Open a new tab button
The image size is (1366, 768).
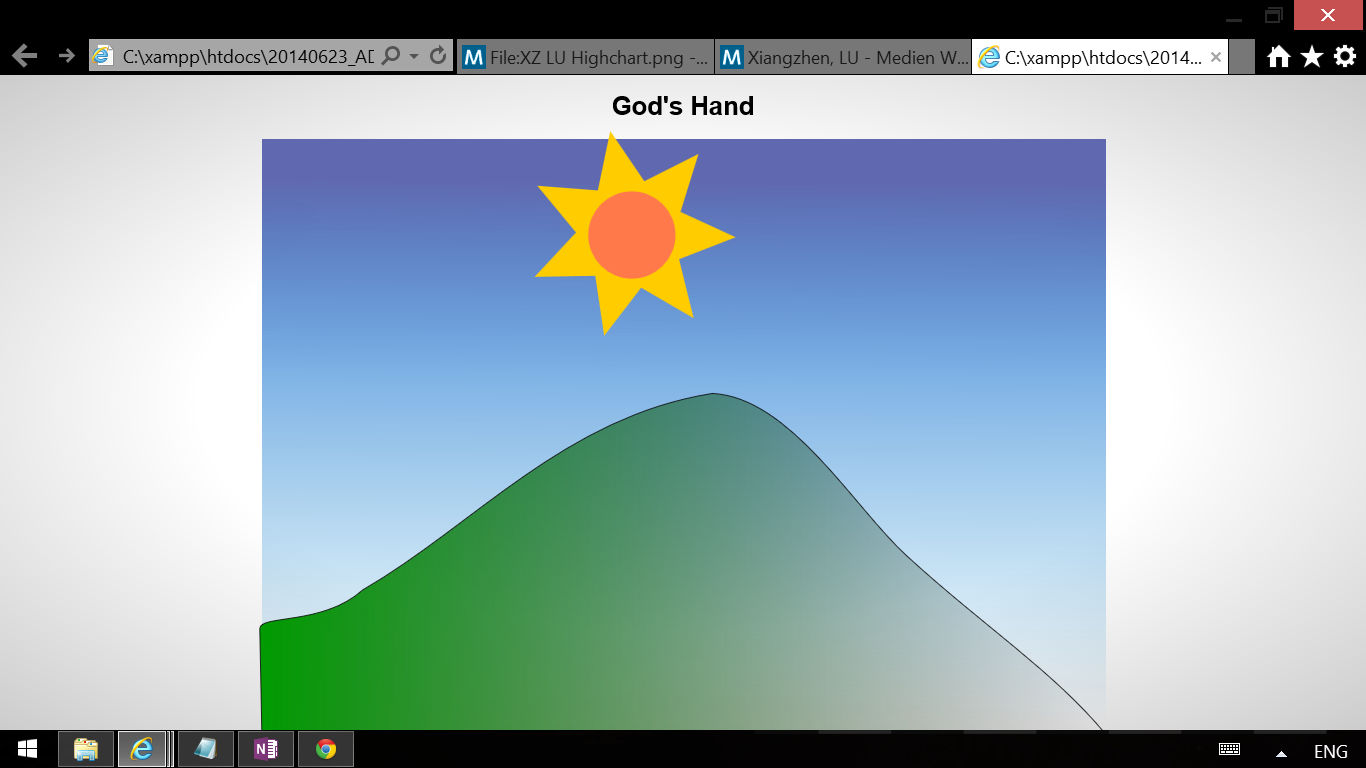[x=1241, y=57]
